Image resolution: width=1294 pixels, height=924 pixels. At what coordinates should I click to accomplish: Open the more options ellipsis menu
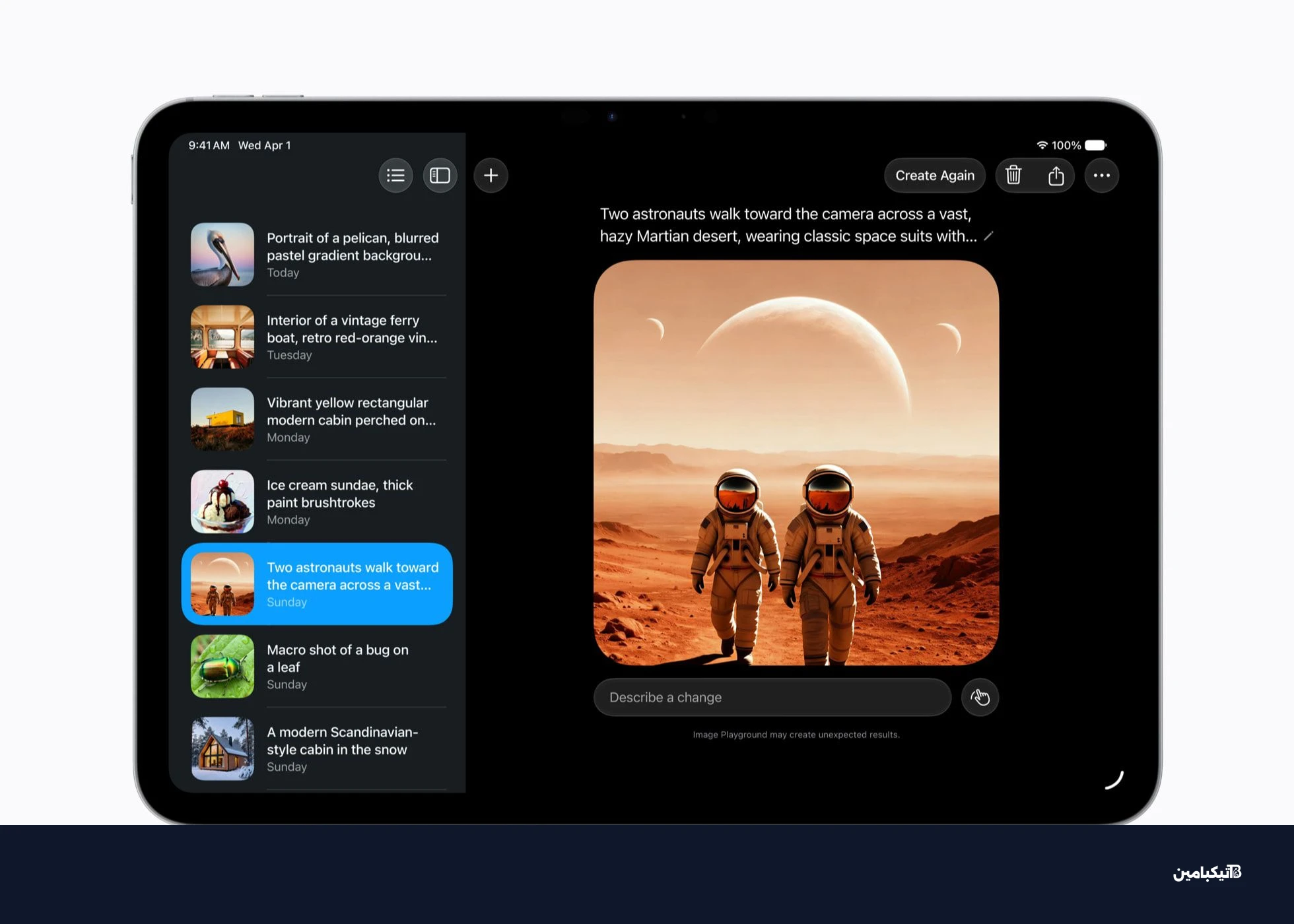tap(1101, 176)
